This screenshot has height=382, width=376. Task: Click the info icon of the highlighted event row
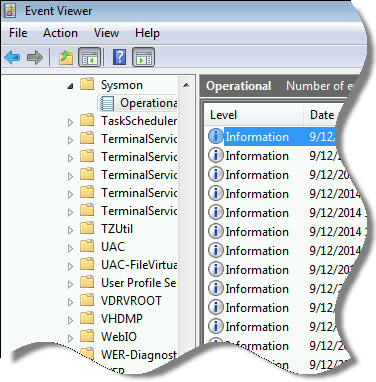click(x=216, y=136)
